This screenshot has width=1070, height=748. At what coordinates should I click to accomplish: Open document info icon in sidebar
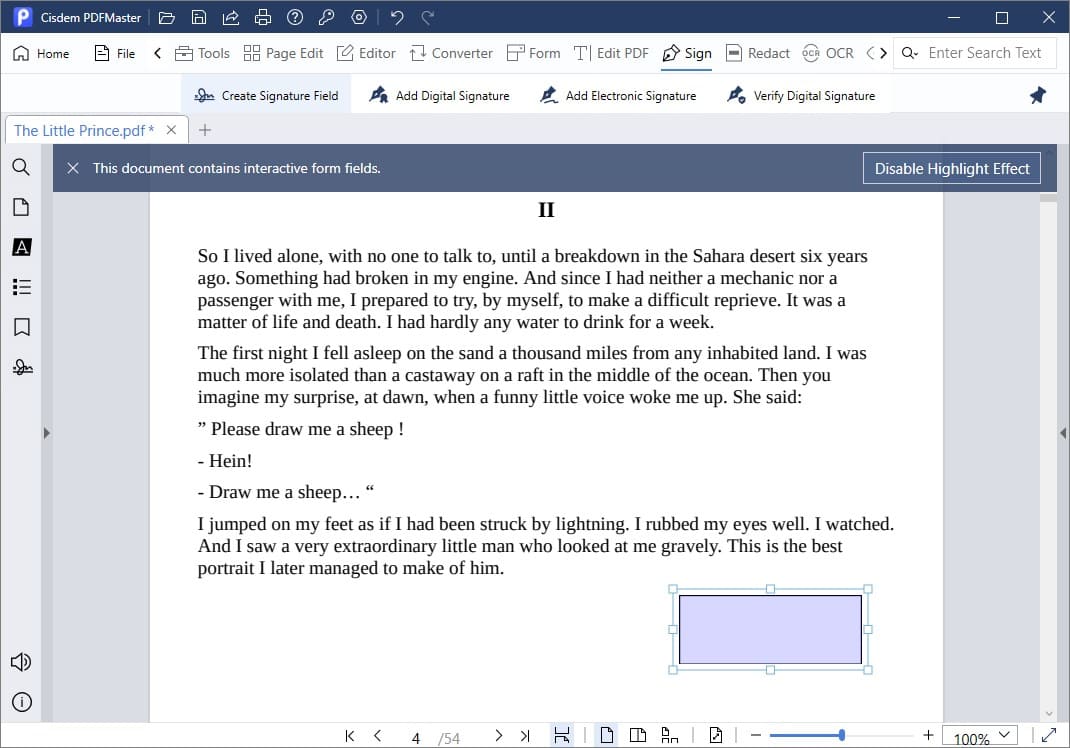point(21,702)
